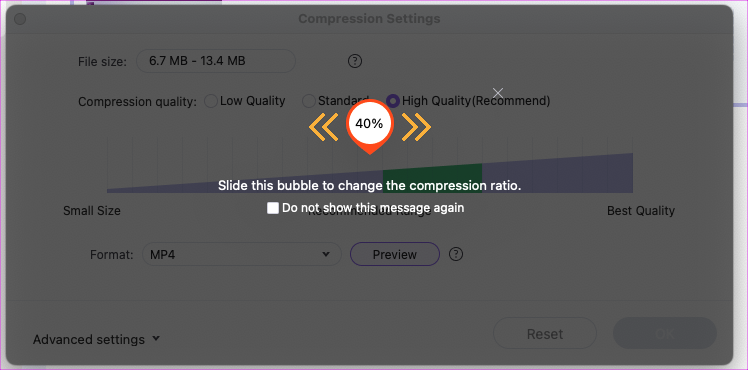Open the MP4 format dropdown
Viewport: 748px width, 370px height.
click(242, 254)
